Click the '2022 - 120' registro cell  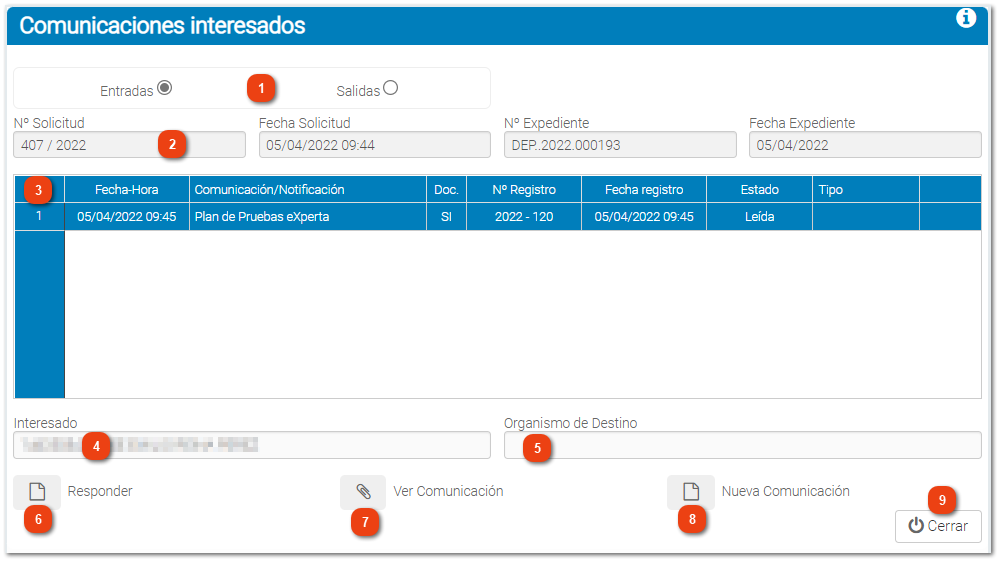(x=524, y=217)
